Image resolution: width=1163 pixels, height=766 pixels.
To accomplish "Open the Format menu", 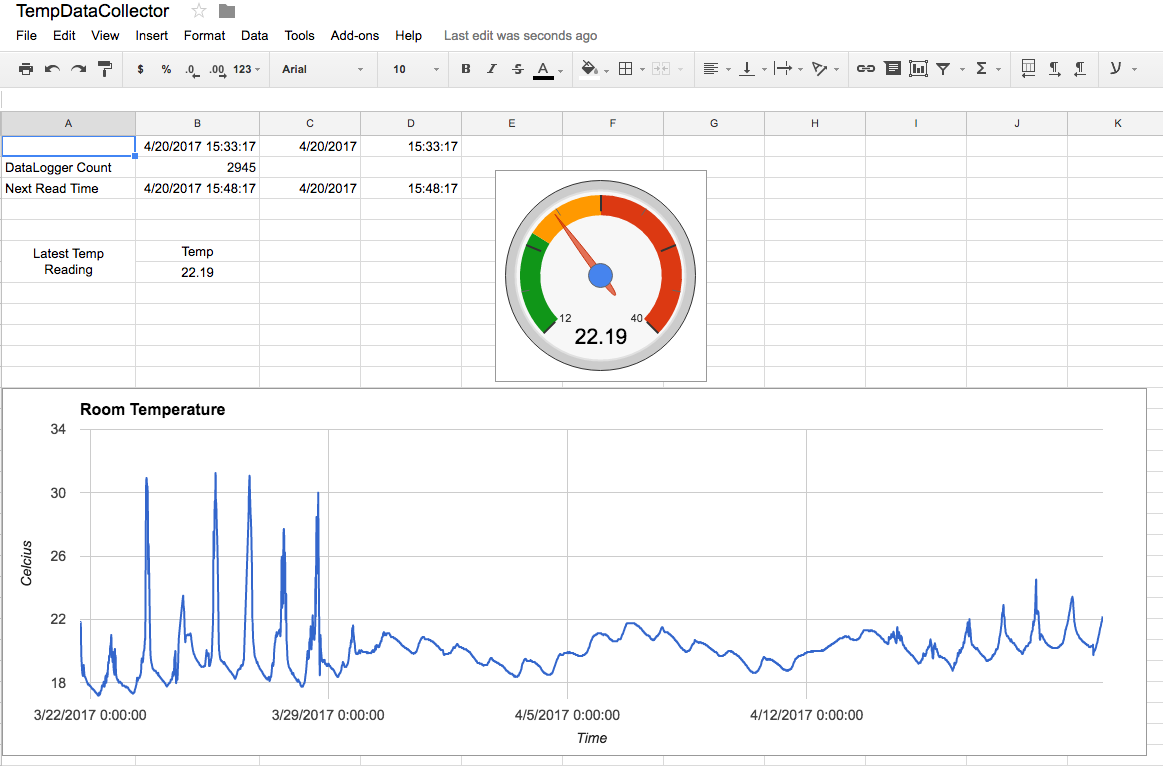I will pyautogui.click(x=204, y=35).
